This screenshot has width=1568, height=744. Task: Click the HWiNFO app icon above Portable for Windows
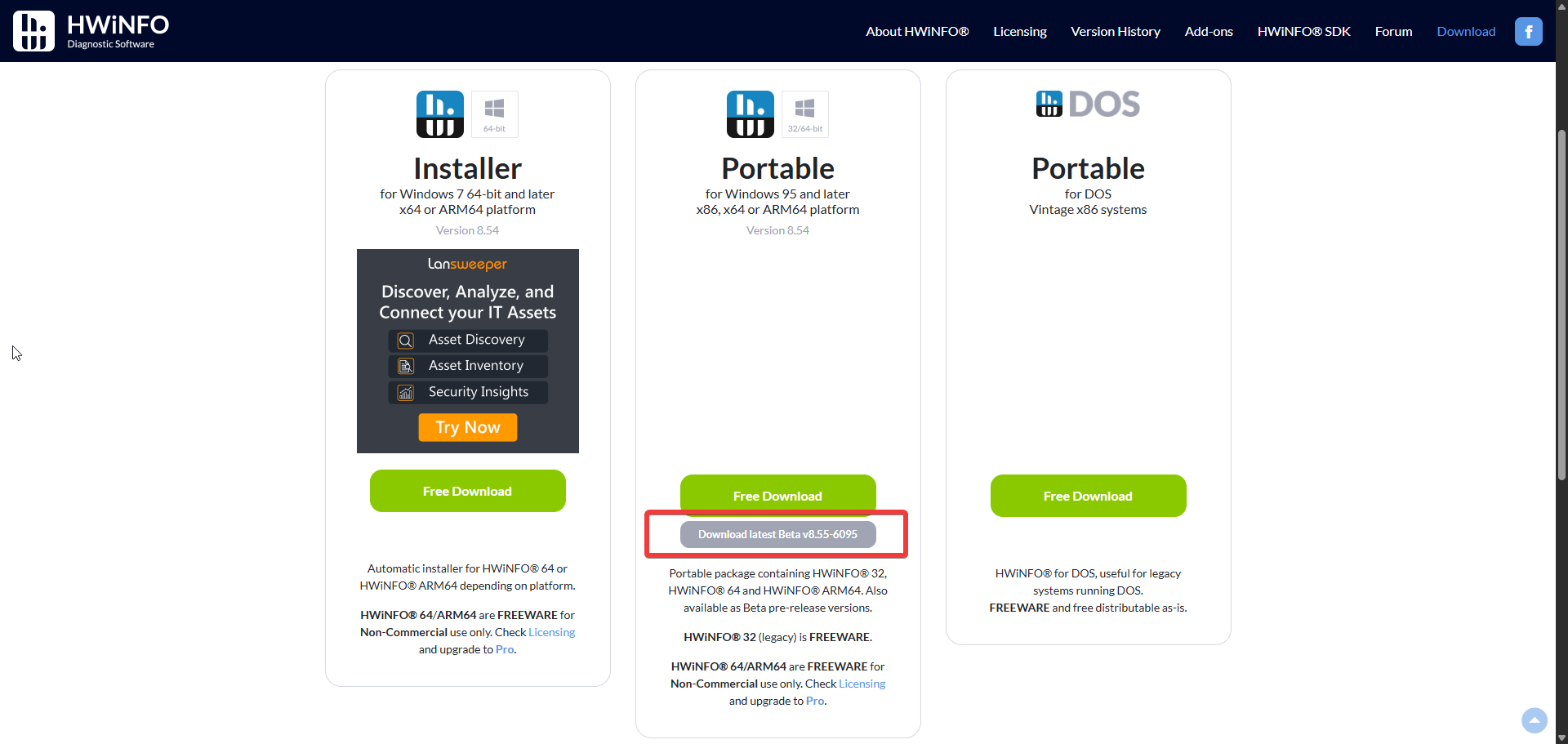(751, 114)
